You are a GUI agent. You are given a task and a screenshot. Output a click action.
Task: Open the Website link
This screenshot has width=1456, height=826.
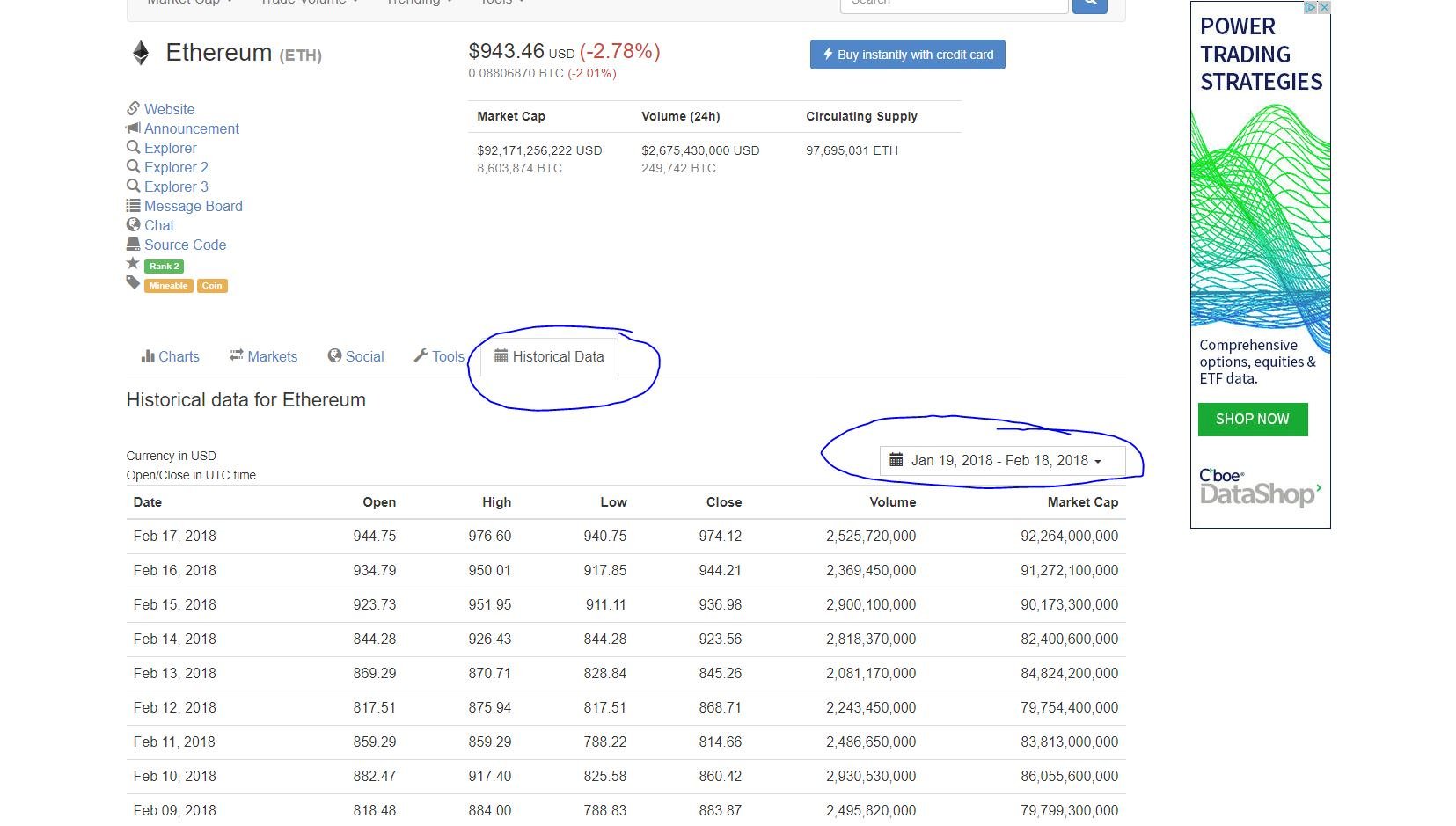coord(170,109)
